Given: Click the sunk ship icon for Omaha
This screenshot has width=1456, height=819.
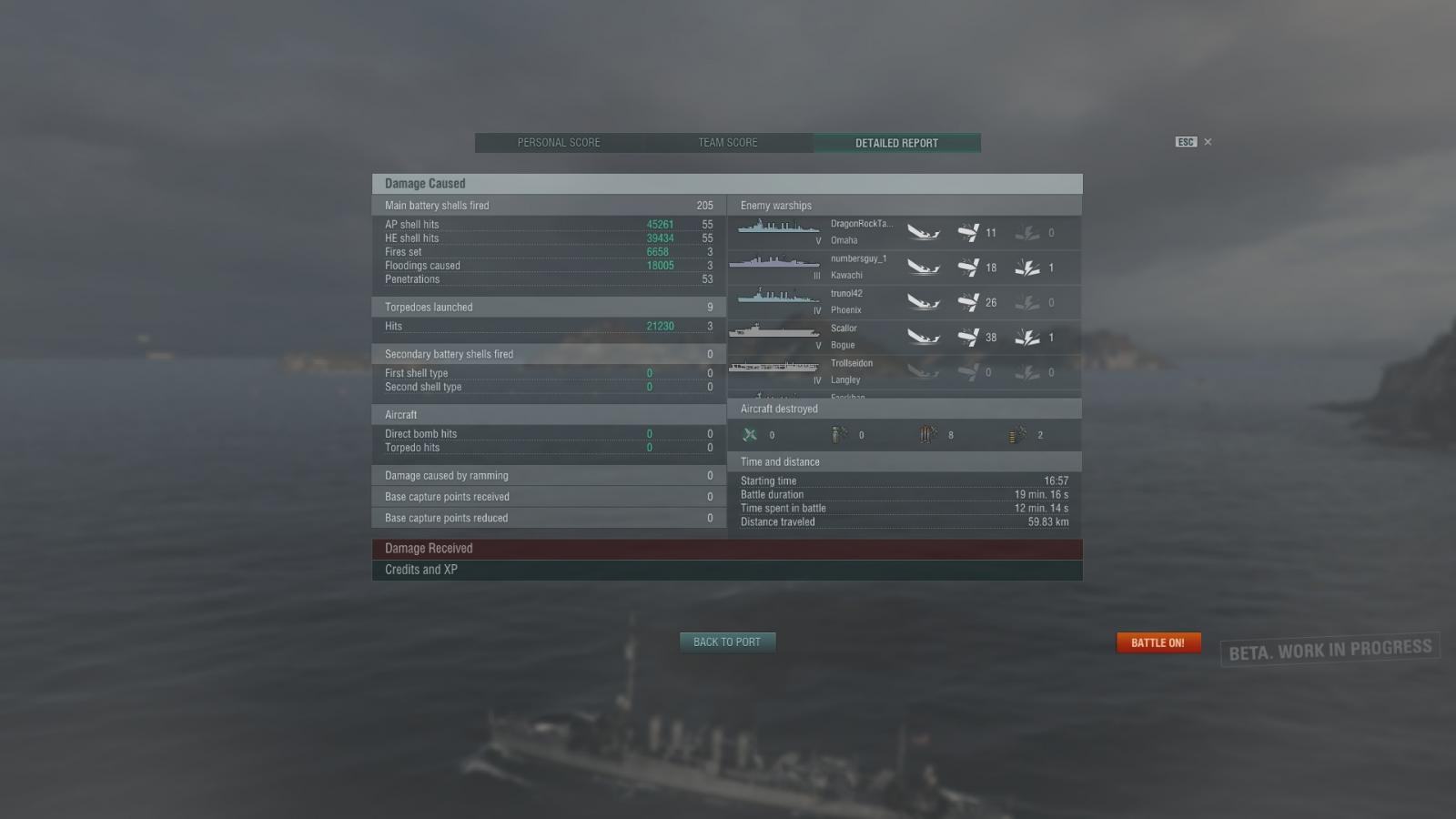Looking at the screenshot, I should (923, 233).
